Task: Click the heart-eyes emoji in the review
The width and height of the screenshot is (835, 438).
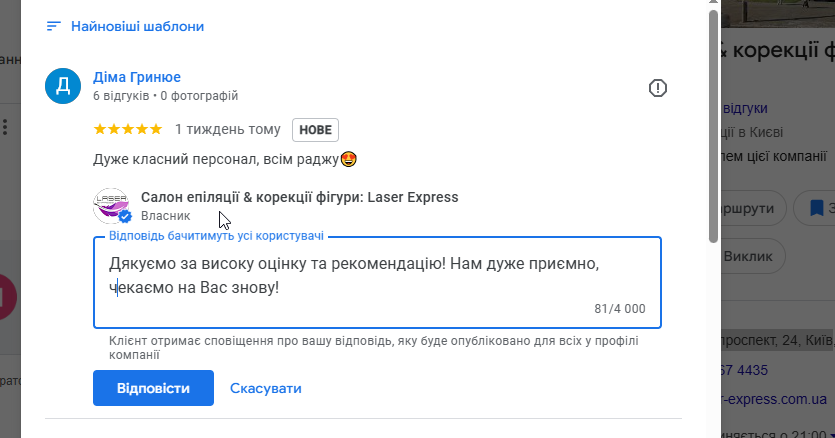Action: [x=349, y=158]
